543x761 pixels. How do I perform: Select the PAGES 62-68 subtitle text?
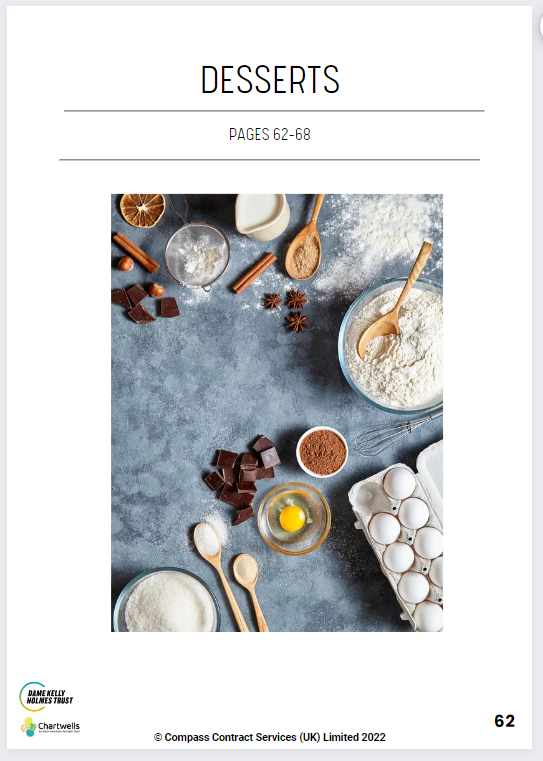270,134
